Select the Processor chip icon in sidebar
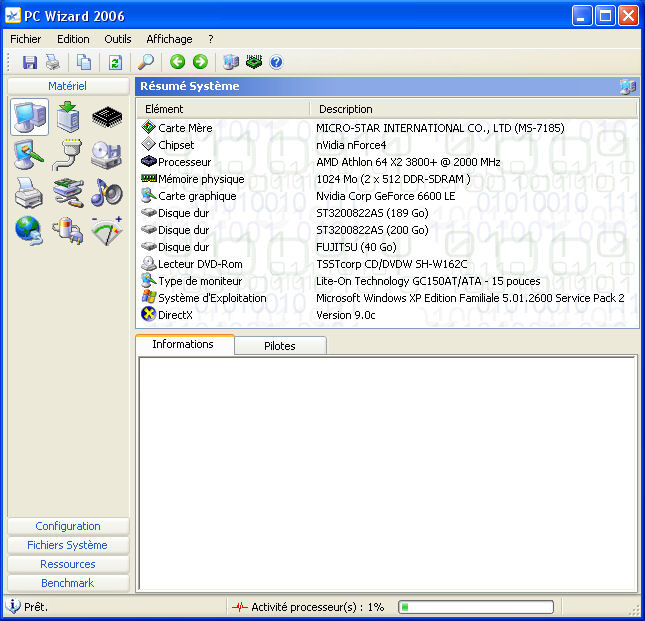The image size is (645, 621). pyautogui.click(x=107, y=117)
